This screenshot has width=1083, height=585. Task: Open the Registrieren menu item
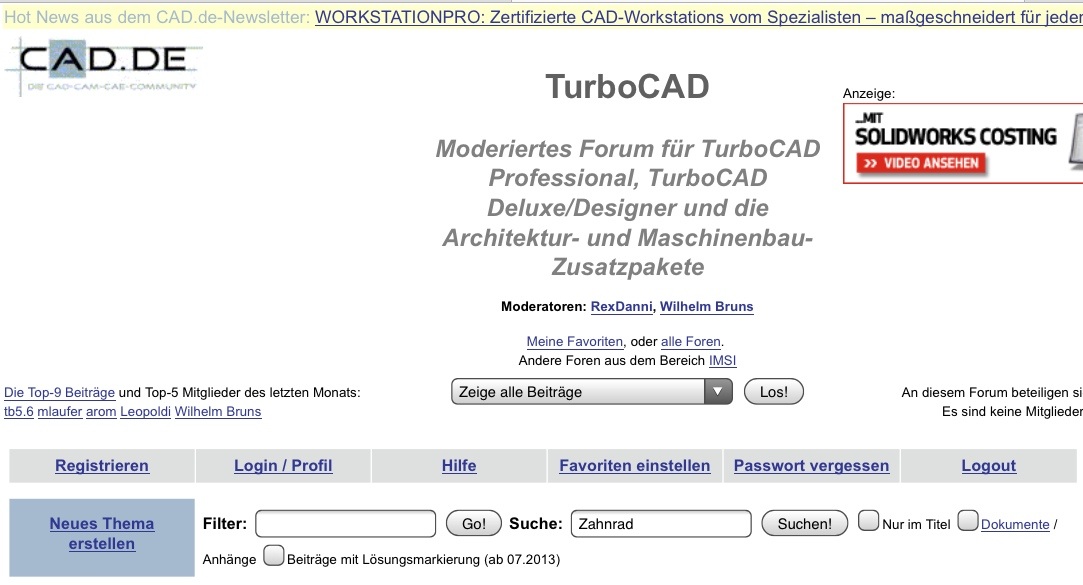[102, 466]
